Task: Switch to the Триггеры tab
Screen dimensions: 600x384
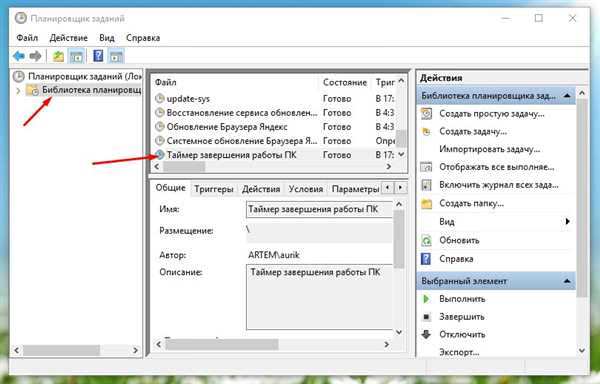Action: click(x=214, y=189)
